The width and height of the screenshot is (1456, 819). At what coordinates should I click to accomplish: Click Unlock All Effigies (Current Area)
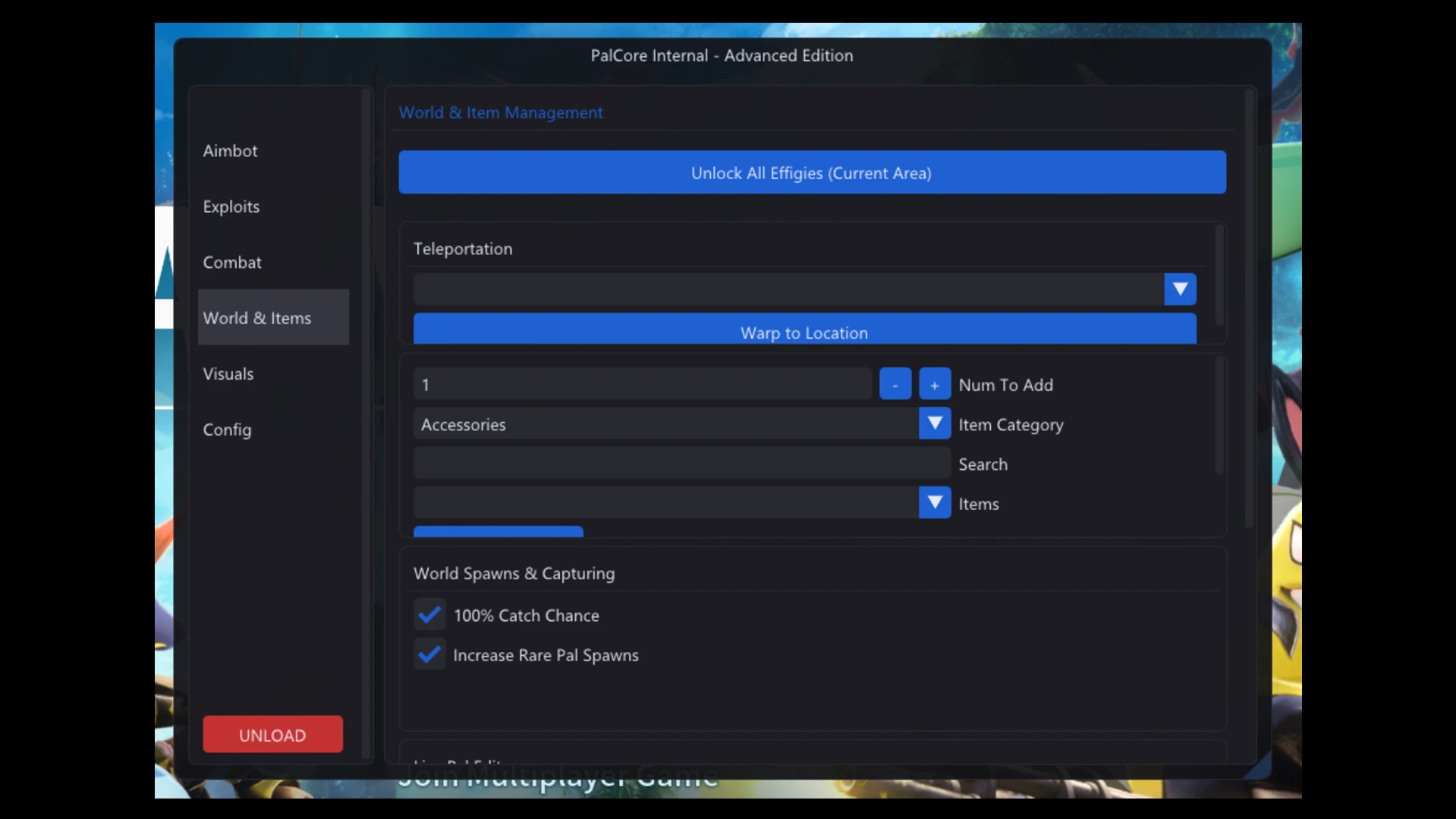[x=812, y=172]
